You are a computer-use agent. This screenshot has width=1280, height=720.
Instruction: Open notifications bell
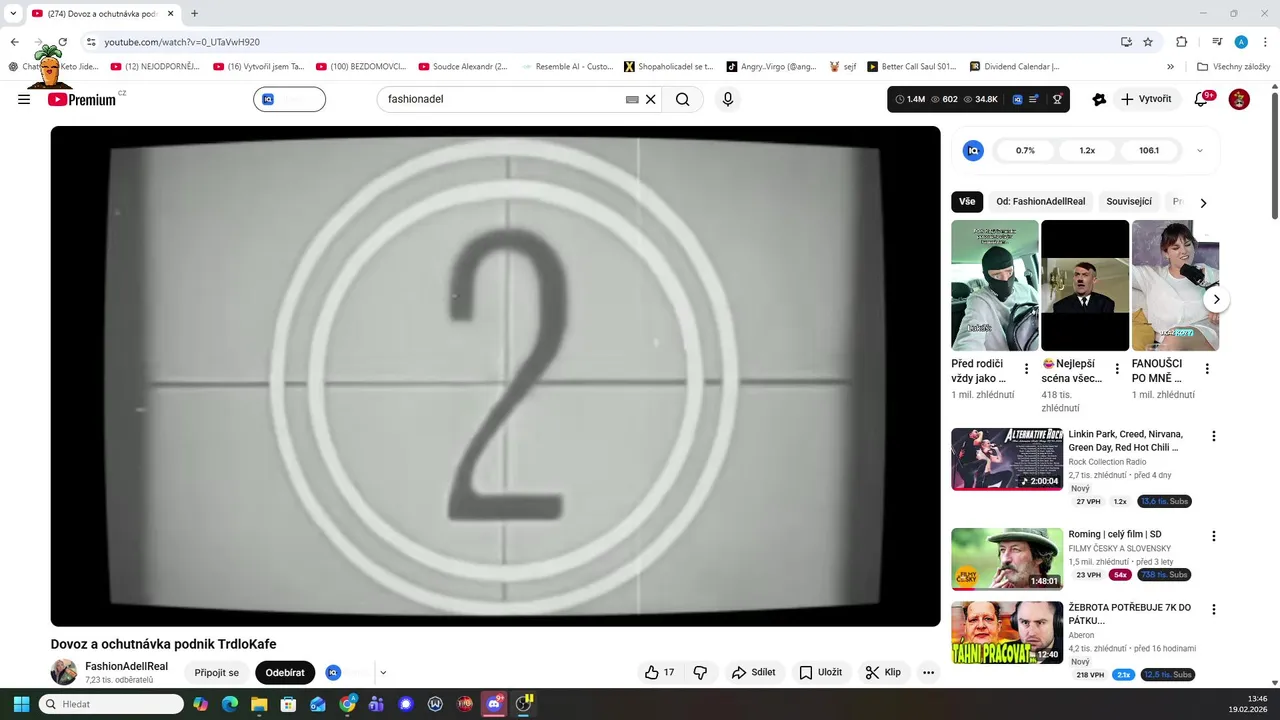[x=1202, y=99]
